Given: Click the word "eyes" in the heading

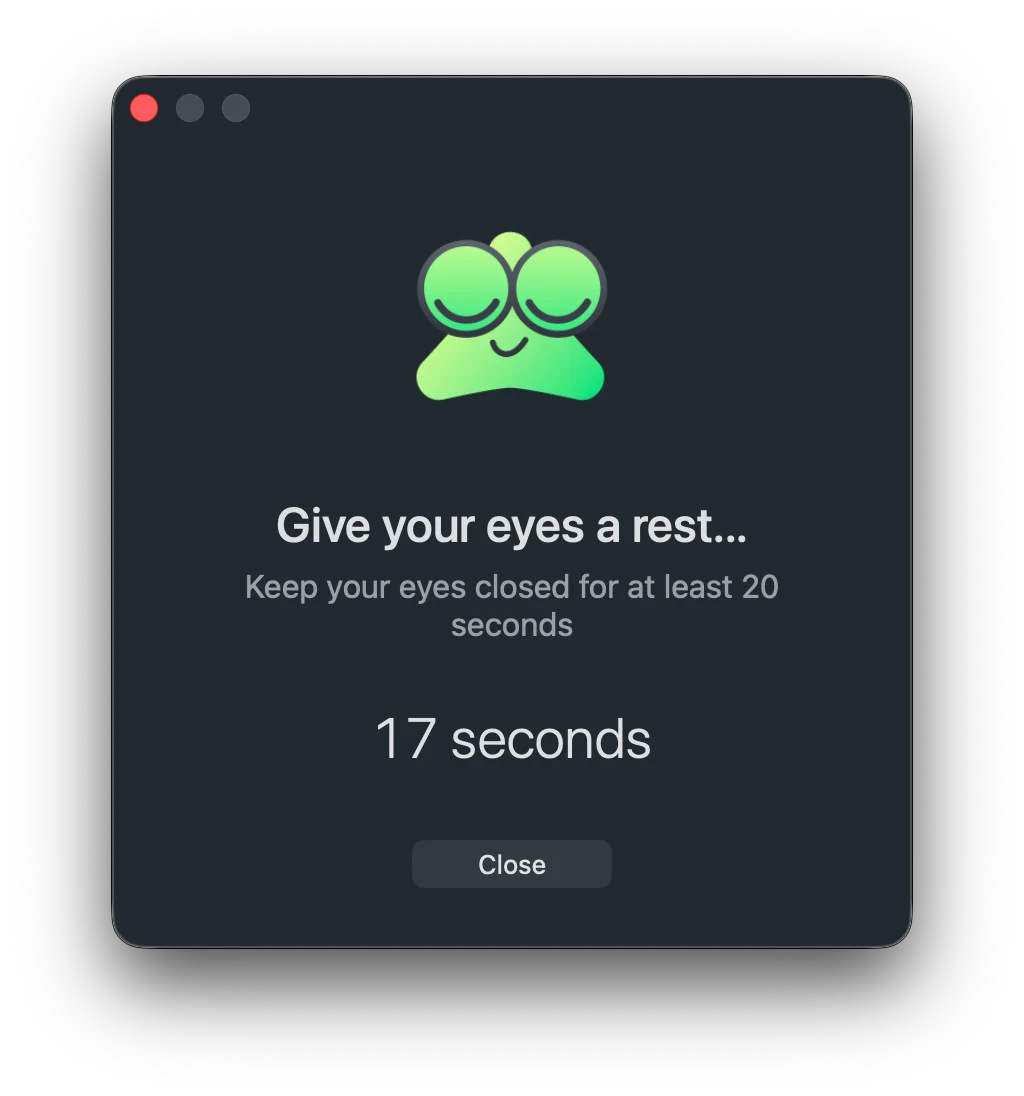Looking at the screenshot, I should point(535,528).
